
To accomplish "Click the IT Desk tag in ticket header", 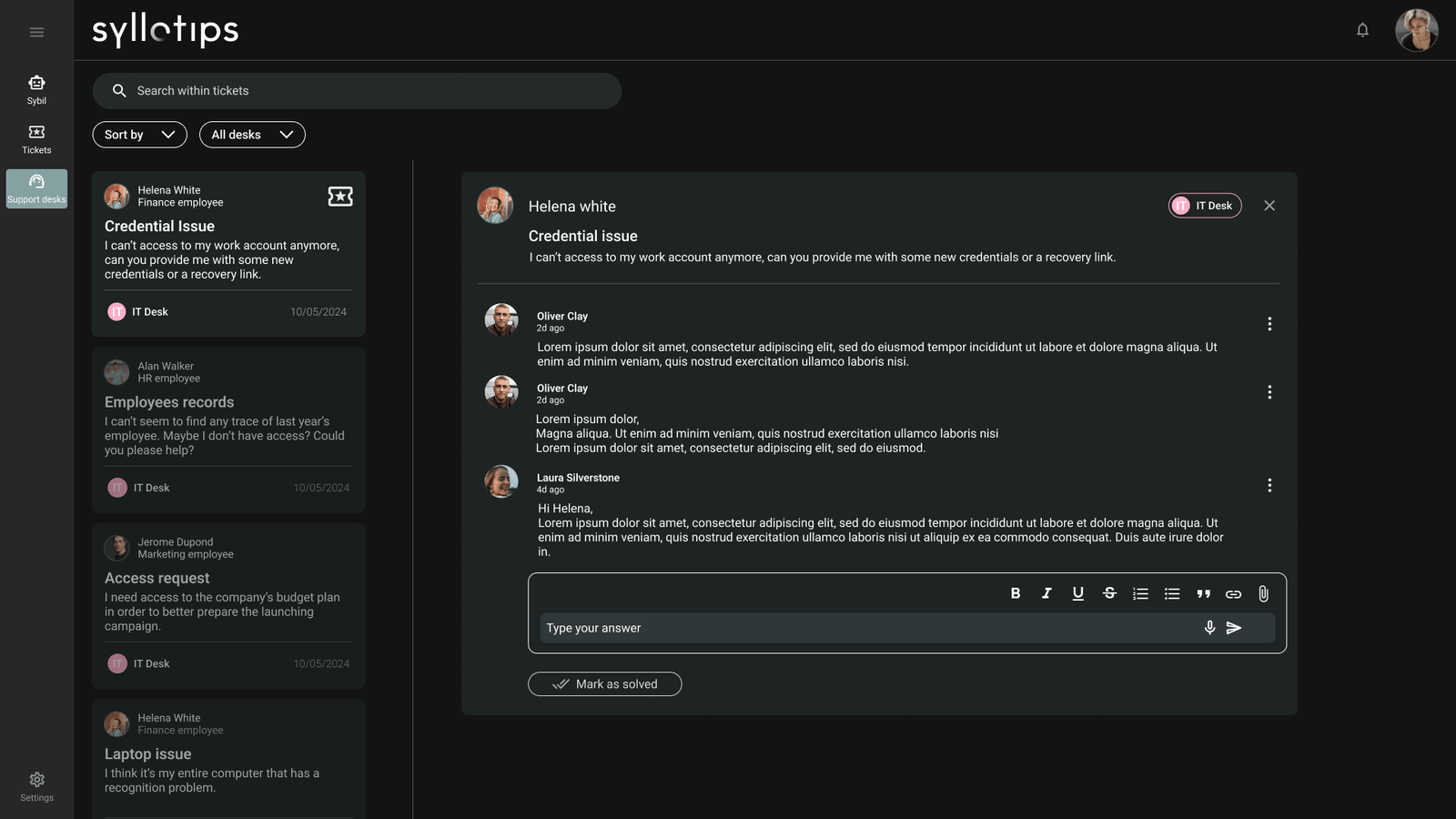I will [1204, 206].
